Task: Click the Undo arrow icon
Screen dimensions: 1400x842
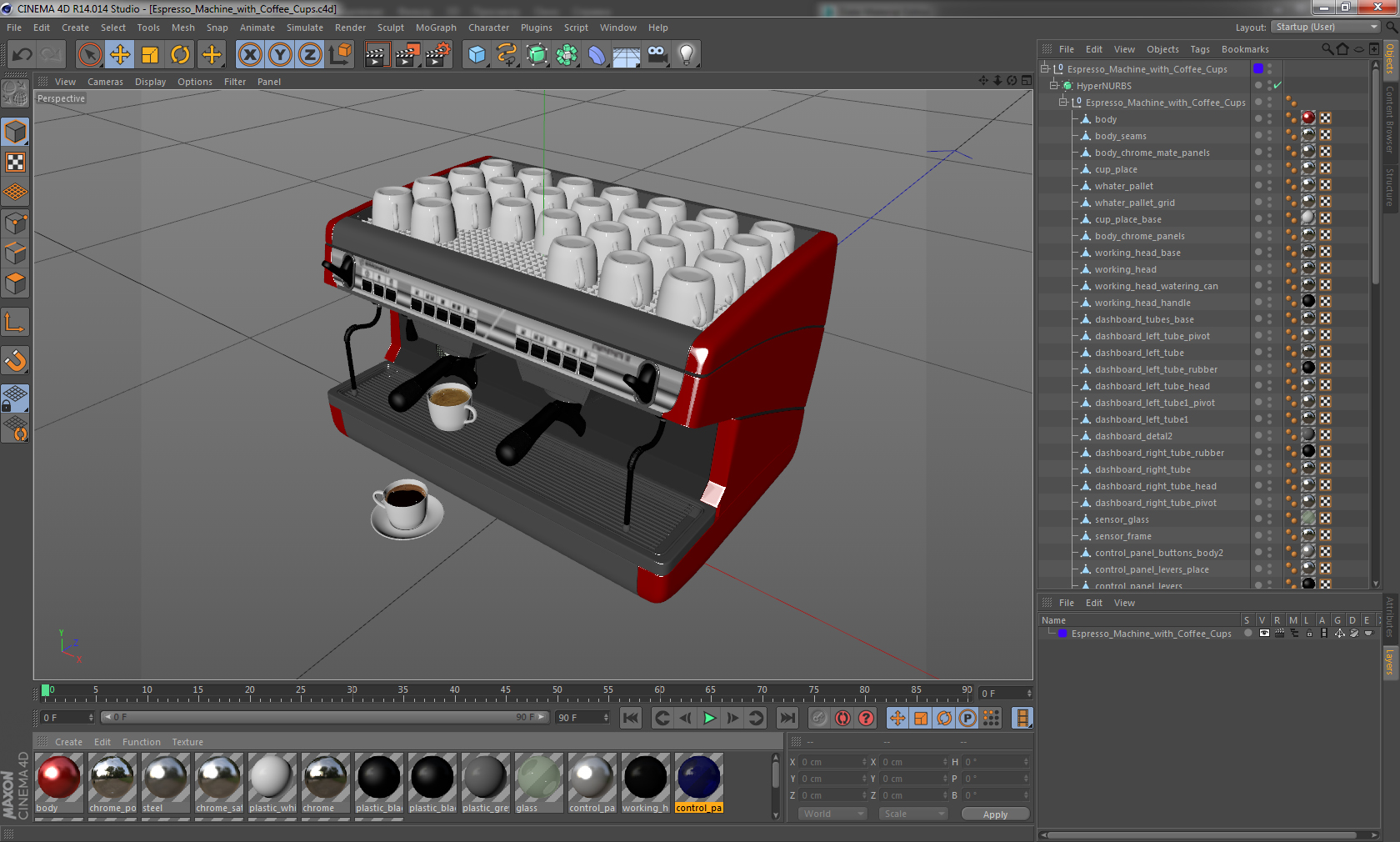Action: (22, 55)
